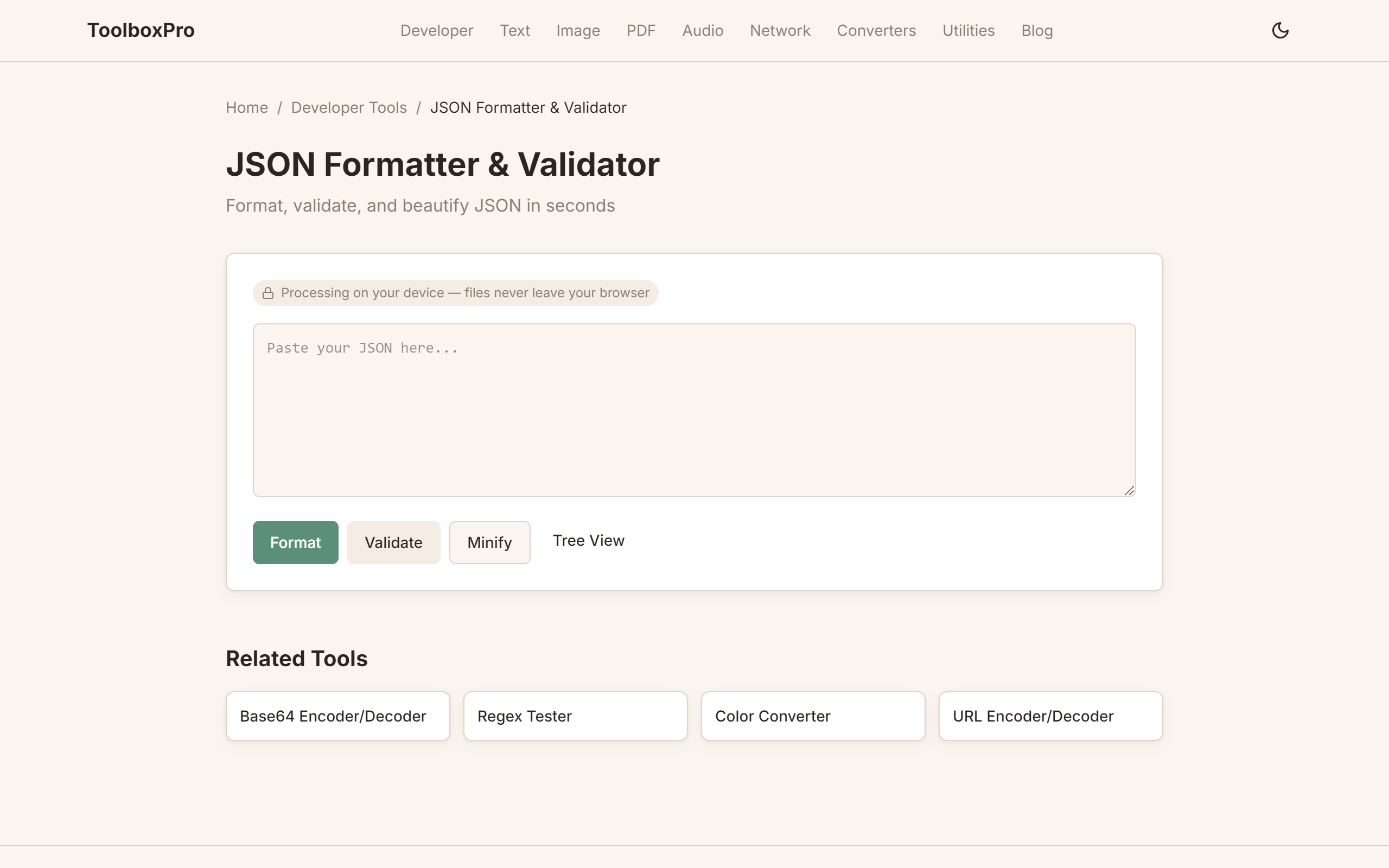
Task: Click the Format button
Action: (x=296, y=542)
